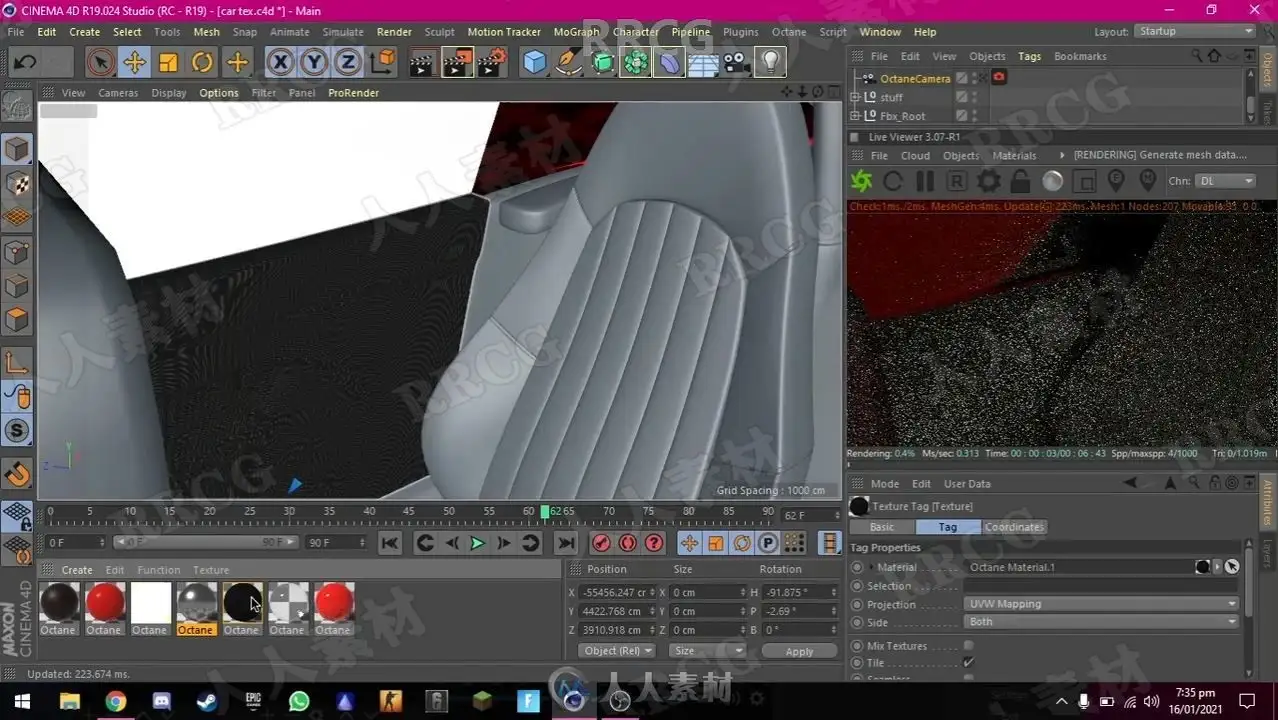This screenshot has height=720, width=1278.
Task: Toggle Z axis lock
Action: (x=347, y=63)
